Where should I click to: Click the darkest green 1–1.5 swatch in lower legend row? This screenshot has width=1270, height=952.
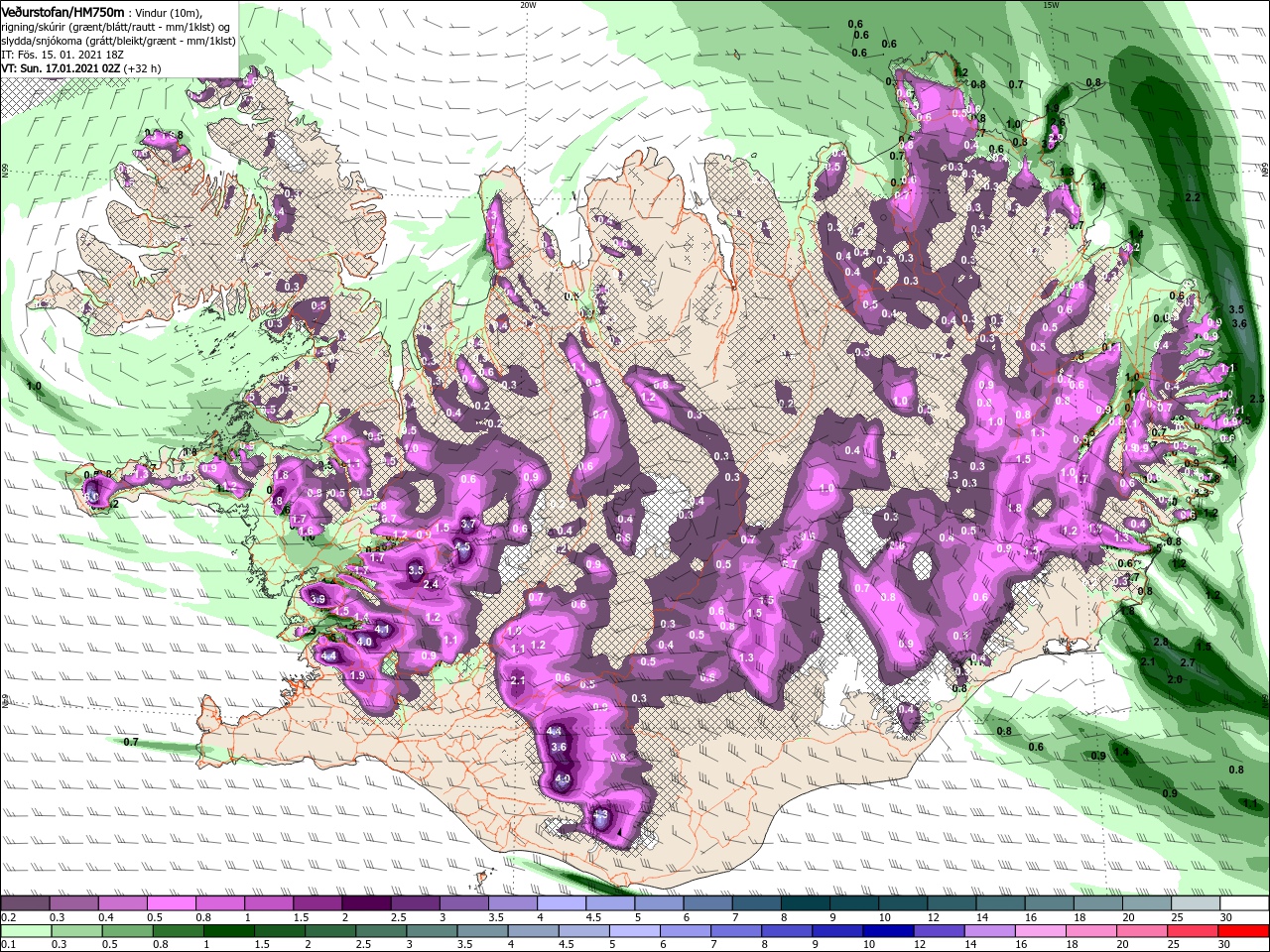point(228,931)
